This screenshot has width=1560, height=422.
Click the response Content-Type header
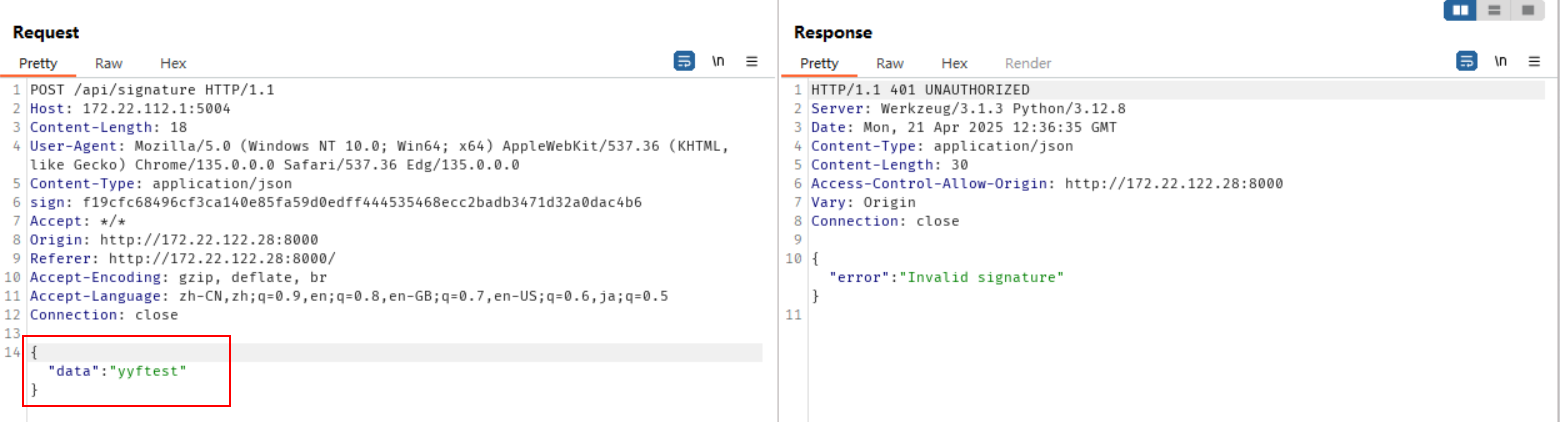(942, 146)
